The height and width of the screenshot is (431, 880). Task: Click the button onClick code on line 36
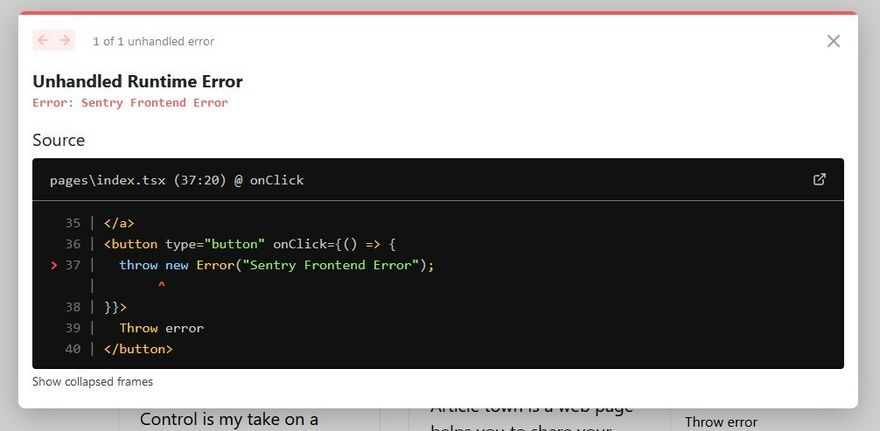click(250, 244)
